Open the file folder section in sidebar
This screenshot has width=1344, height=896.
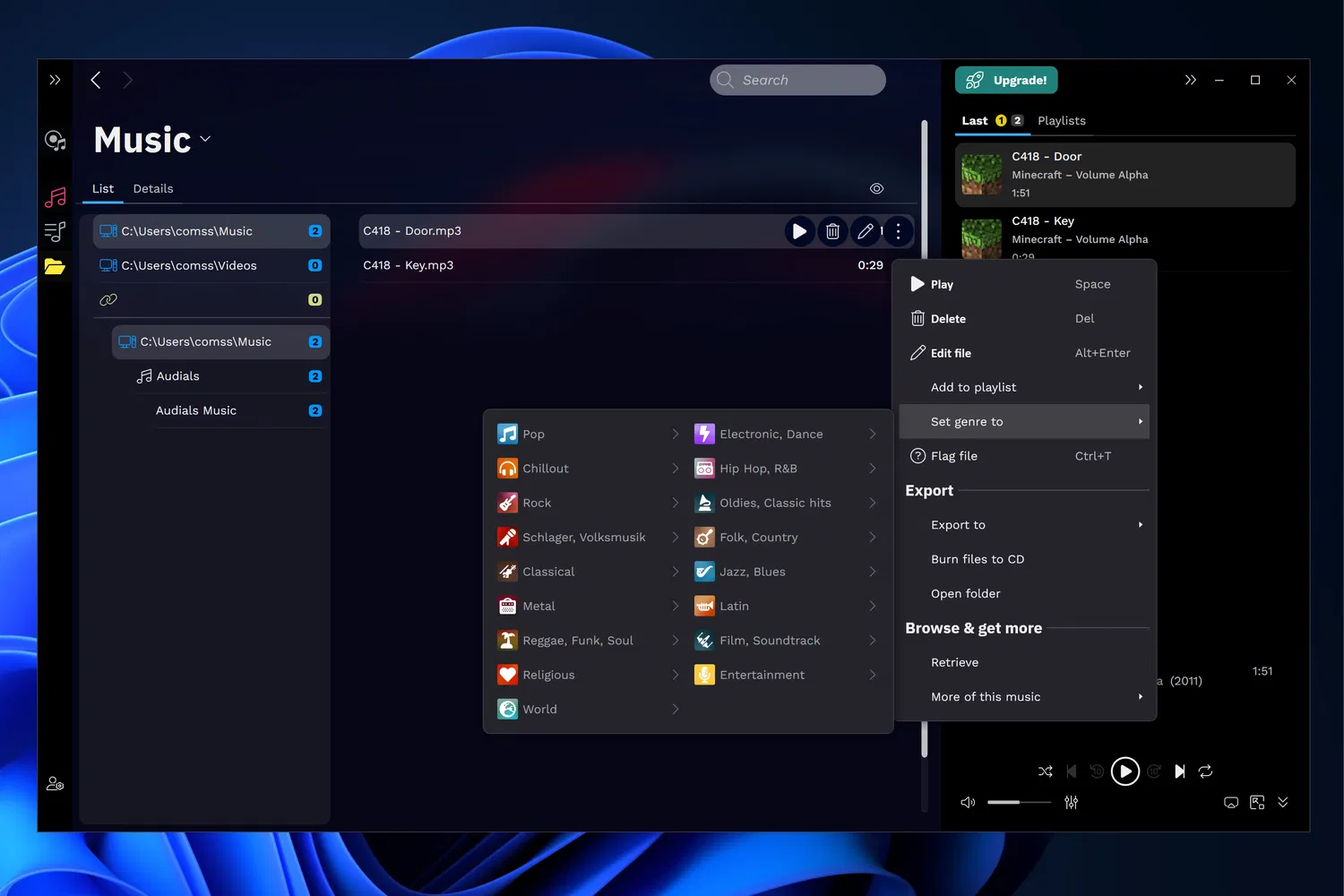tap(56, 266)
